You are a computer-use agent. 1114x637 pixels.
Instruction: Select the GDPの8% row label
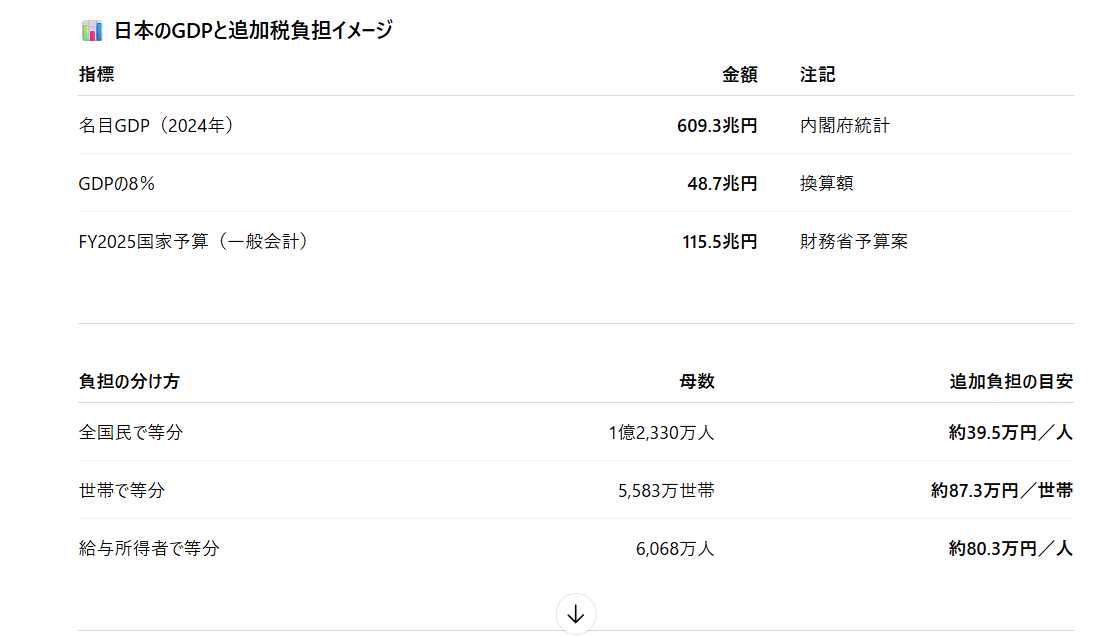117,184
